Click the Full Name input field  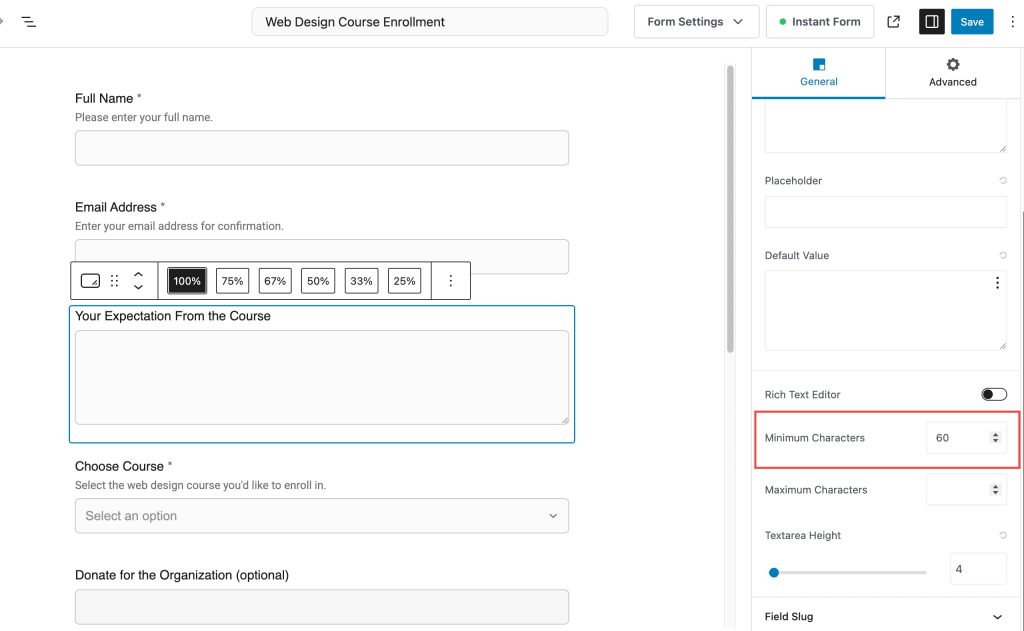point(321,148)
